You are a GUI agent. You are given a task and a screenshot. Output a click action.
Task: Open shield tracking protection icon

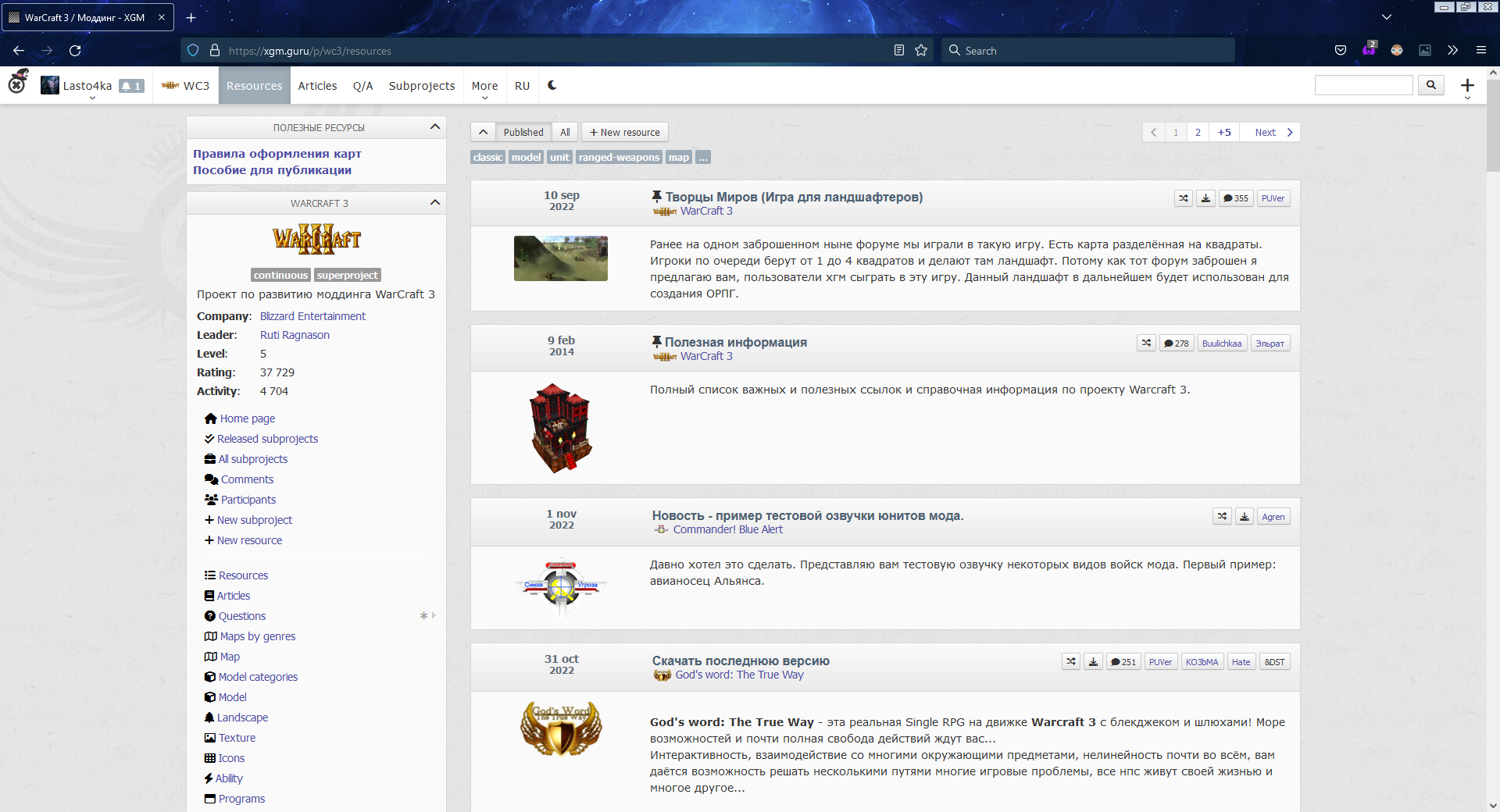click(193, 51)
